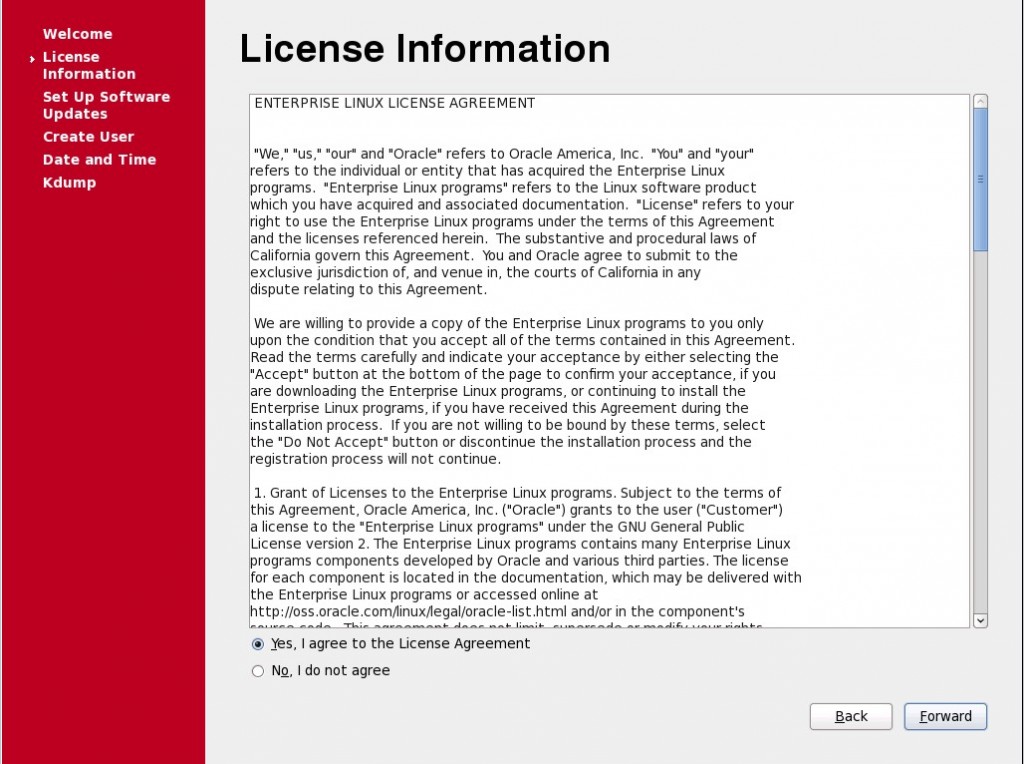1024x764 pixels.
Task: Click the Back button
Action: pyautogui.click(x=850, y=716)
